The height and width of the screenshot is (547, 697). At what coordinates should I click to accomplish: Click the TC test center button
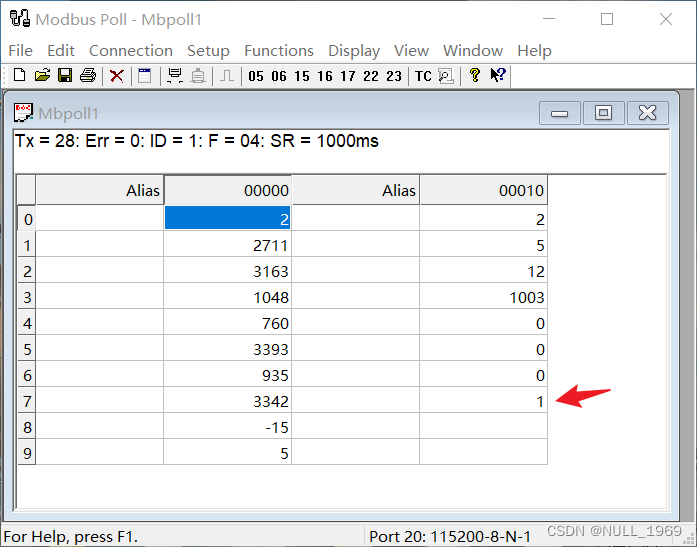(423, 76)
